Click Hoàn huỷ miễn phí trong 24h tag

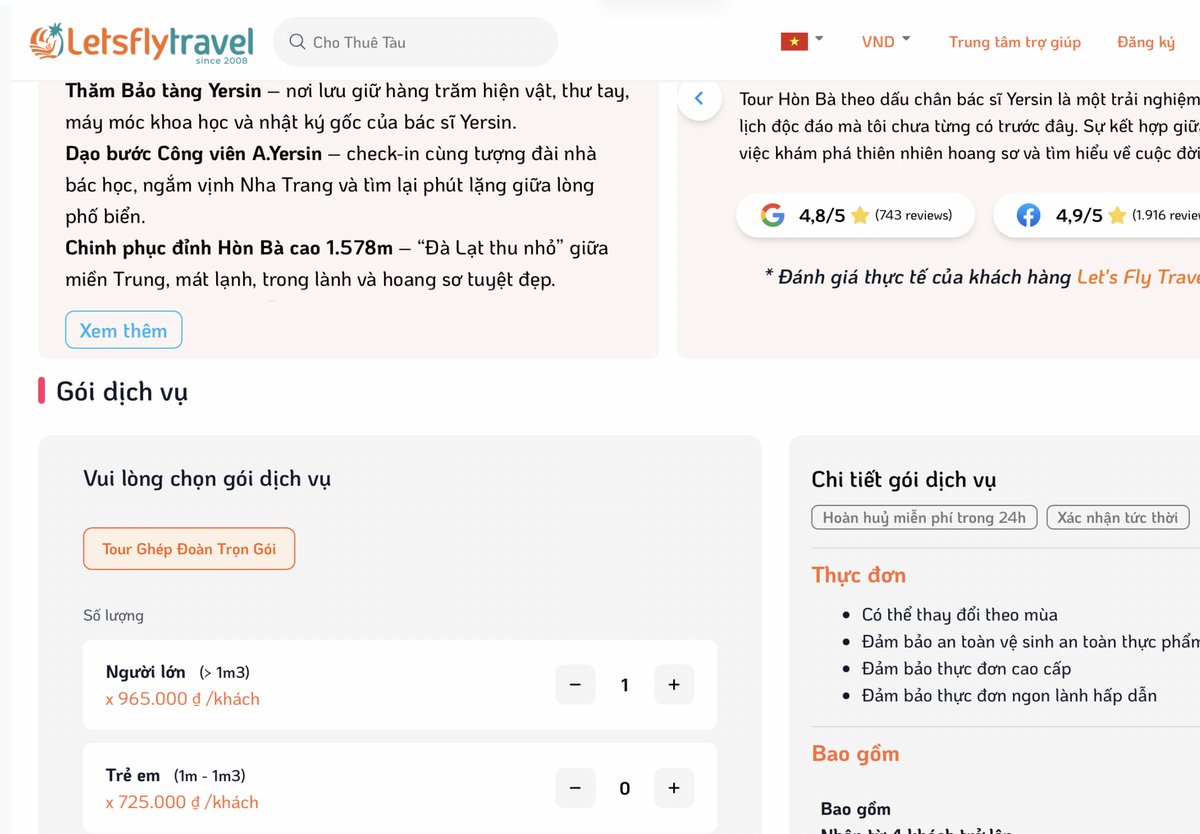924,517
